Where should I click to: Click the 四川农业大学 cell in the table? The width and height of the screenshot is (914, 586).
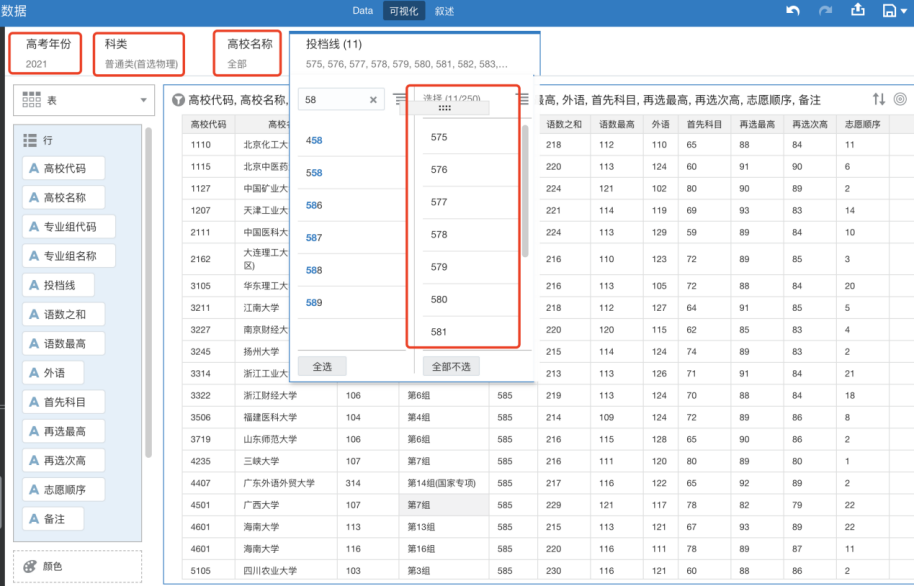[x=287, y=571]
